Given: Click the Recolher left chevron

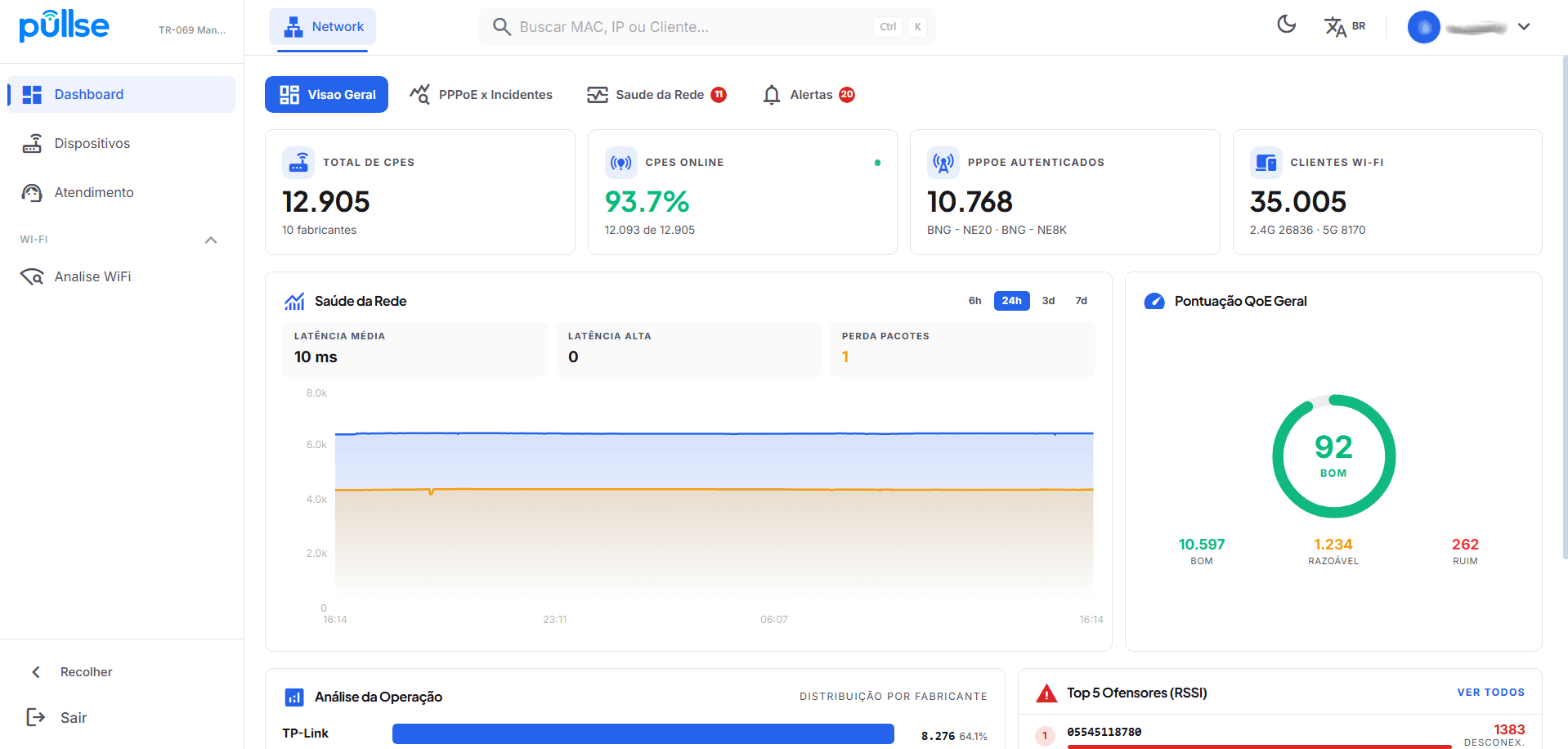Looking at the screenshot, I should 36,672.
